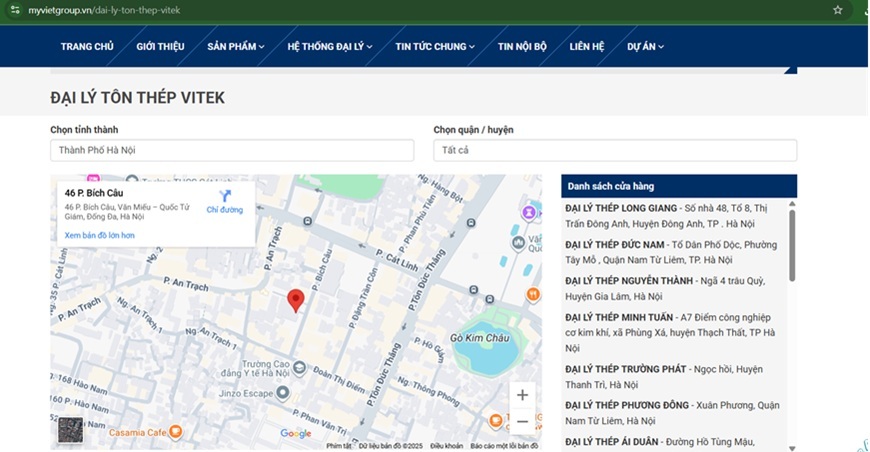870x452 pixels.
Task: Zoom in the map with the plus button
Action: pos(522,395)
